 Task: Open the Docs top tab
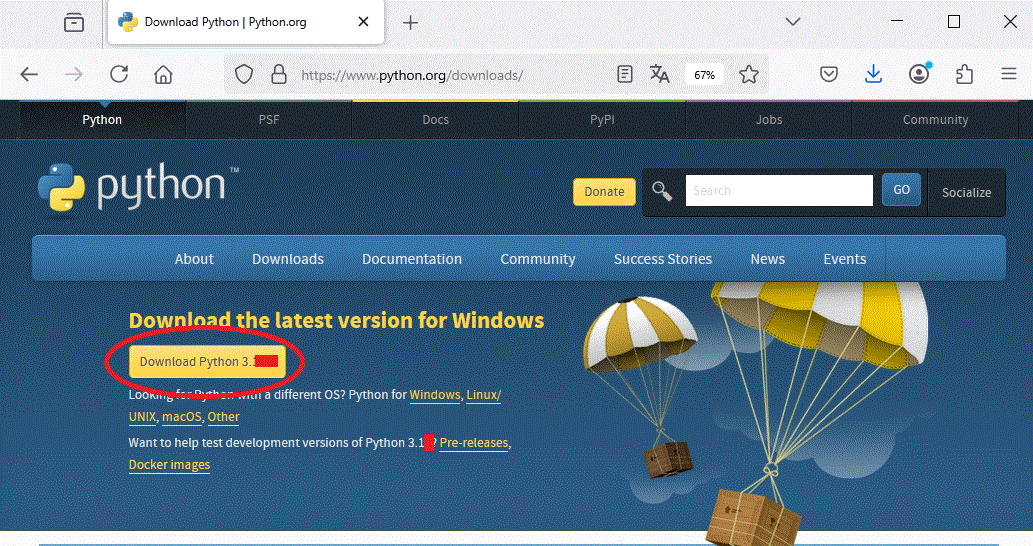[435, 120]
